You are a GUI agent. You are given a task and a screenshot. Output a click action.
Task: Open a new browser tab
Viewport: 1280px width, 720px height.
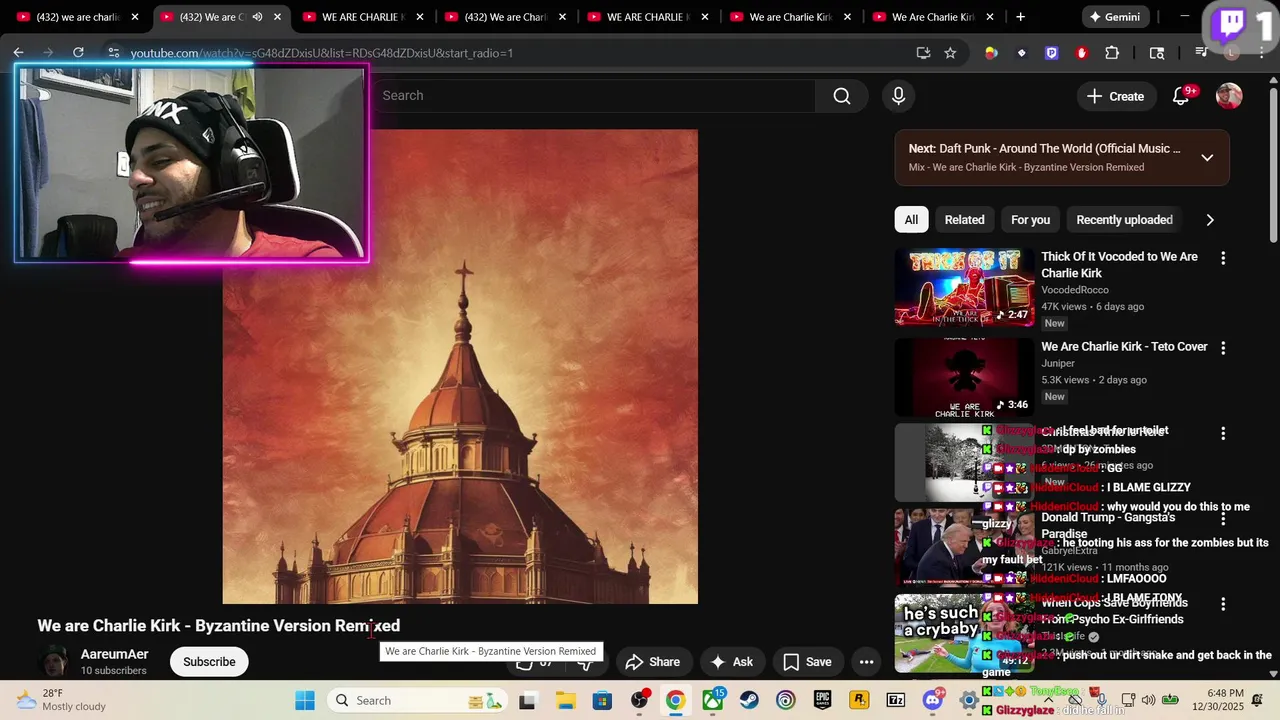click(x=1020, y=17)
